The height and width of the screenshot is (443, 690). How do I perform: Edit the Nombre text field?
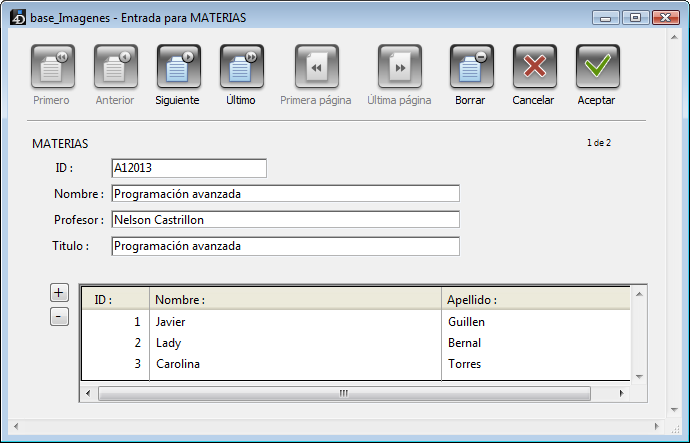point(285,194)
